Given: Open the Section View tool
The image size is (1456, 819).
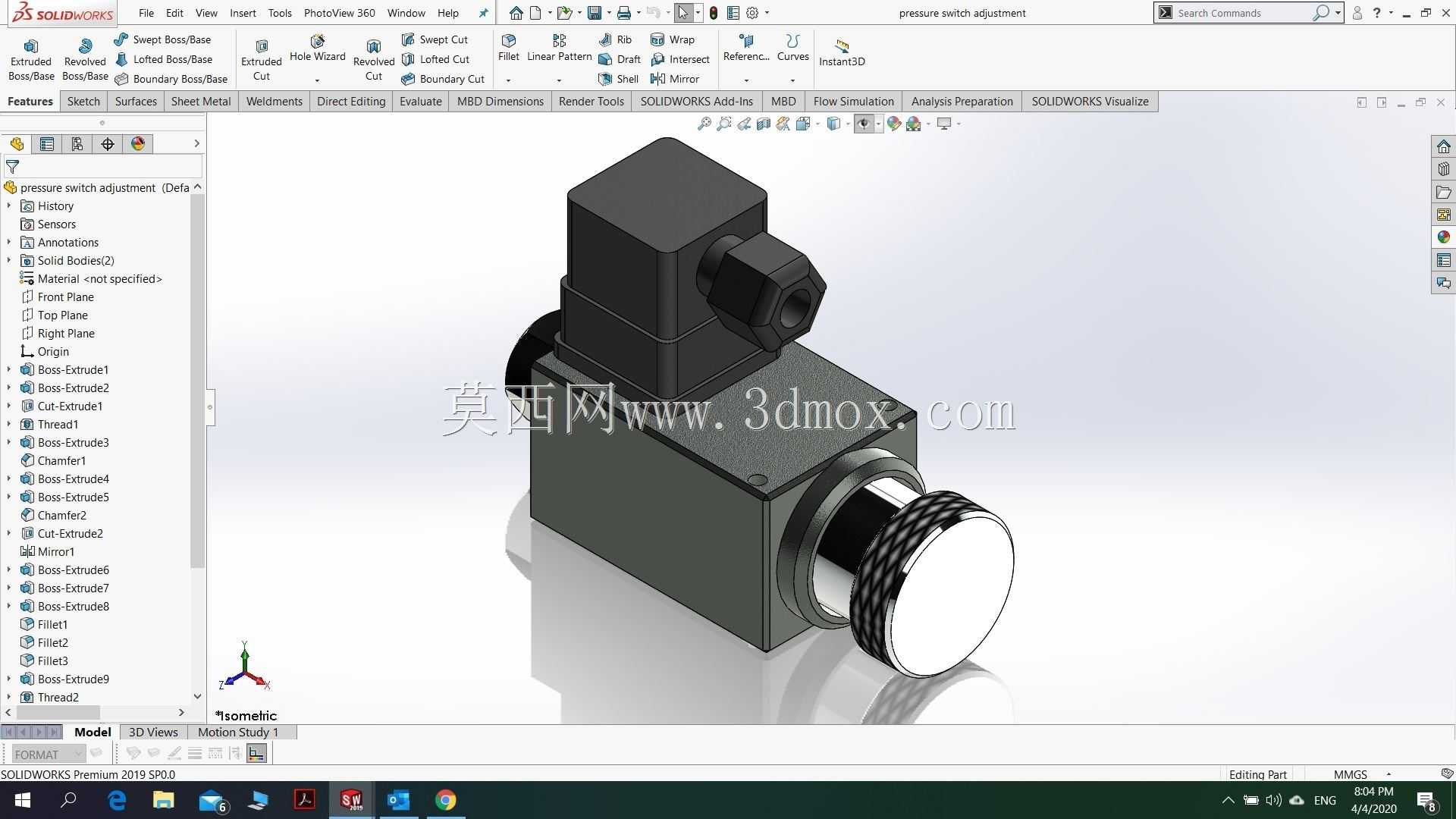Looking at the screenshot, I should 764,124.
